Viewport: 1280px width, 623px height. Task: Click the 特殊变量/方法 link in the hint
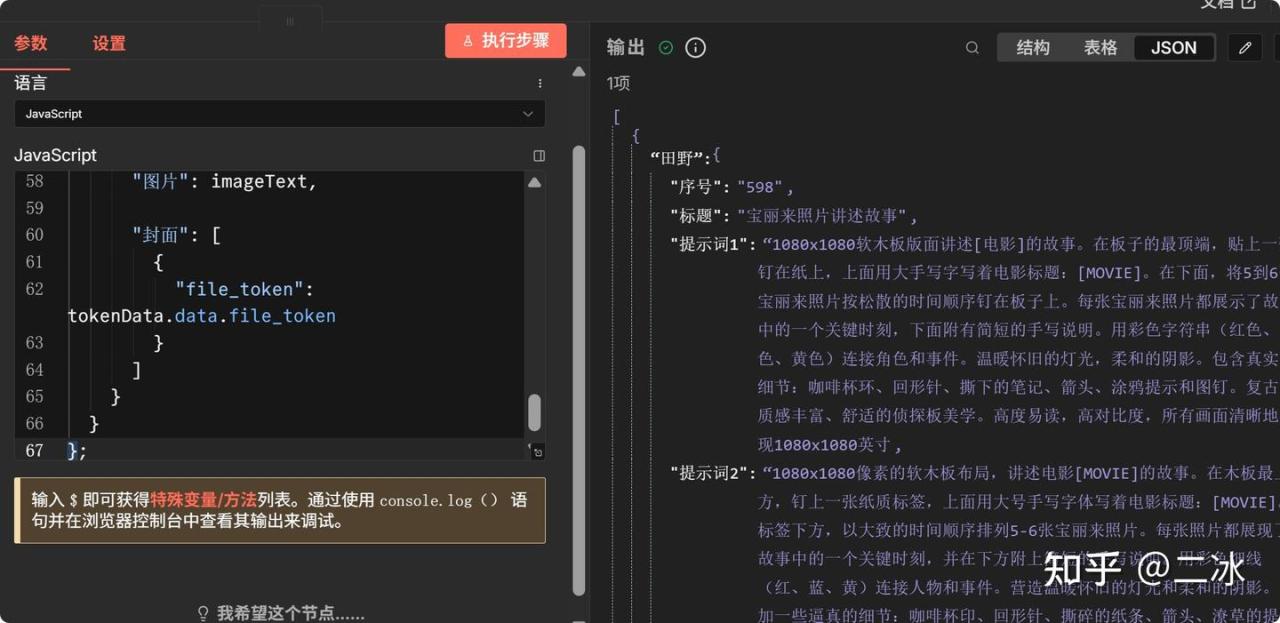pyautogui.click(x=204, y=500)
